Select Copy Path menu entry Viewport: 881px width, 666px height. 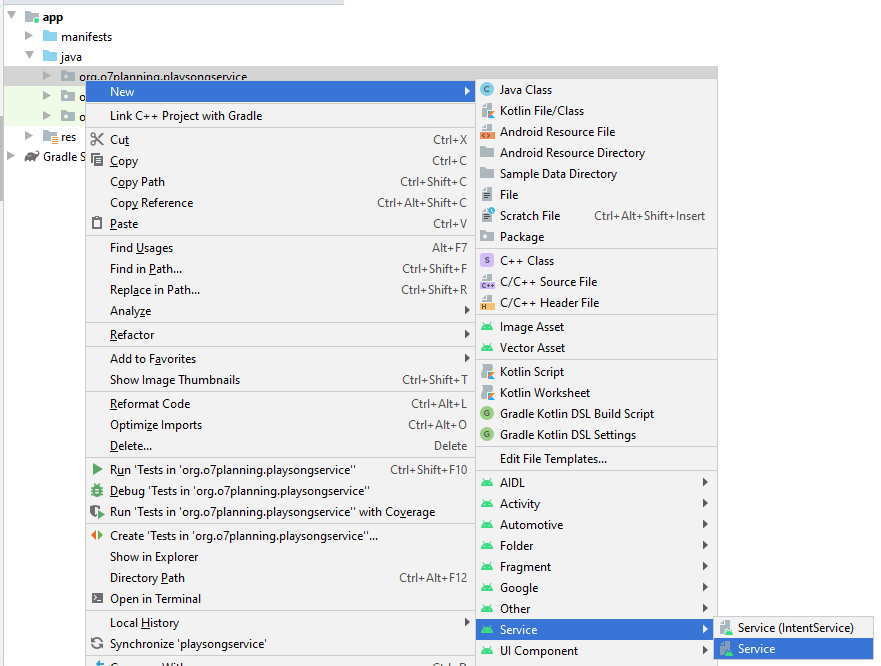(280, 182)
